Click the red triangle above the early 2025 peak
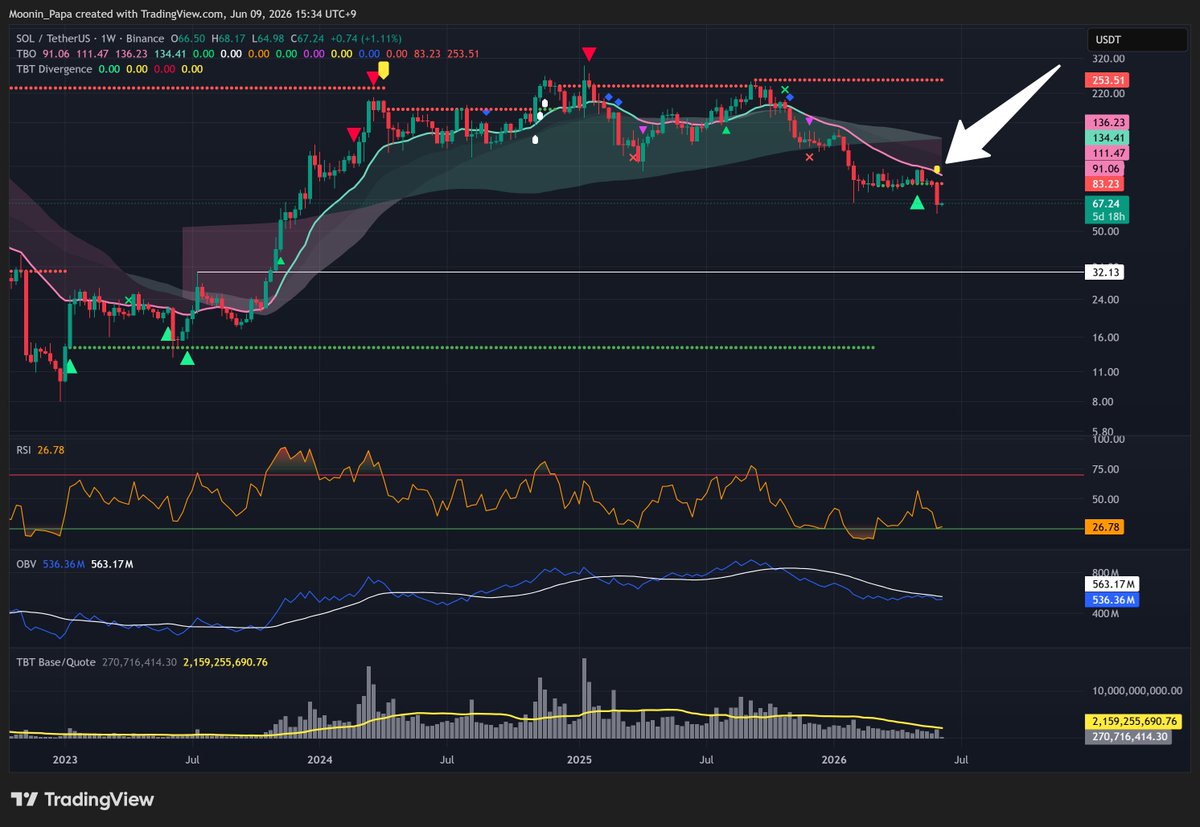The width and height of the screenshot is (1200, 827). (590, 53)
